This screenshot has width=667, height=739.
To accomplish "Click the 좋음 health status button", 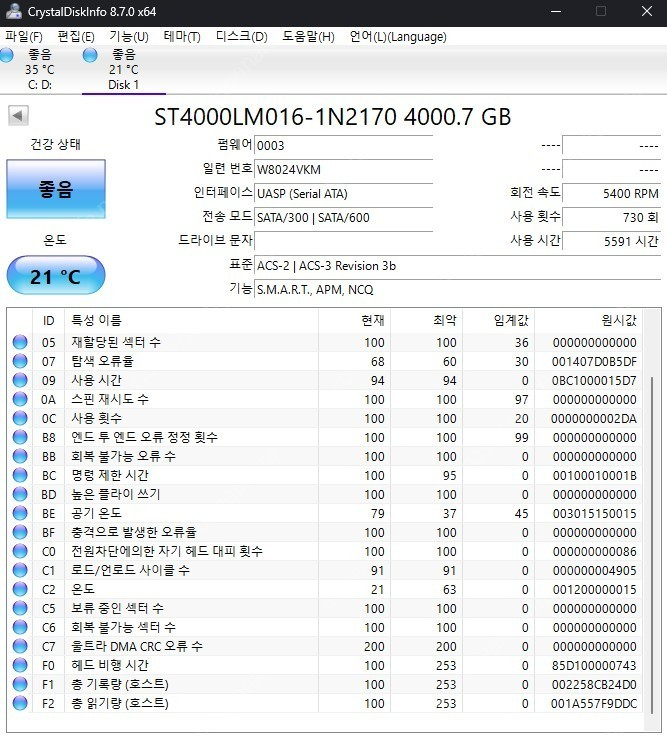I will click(56, 189).
